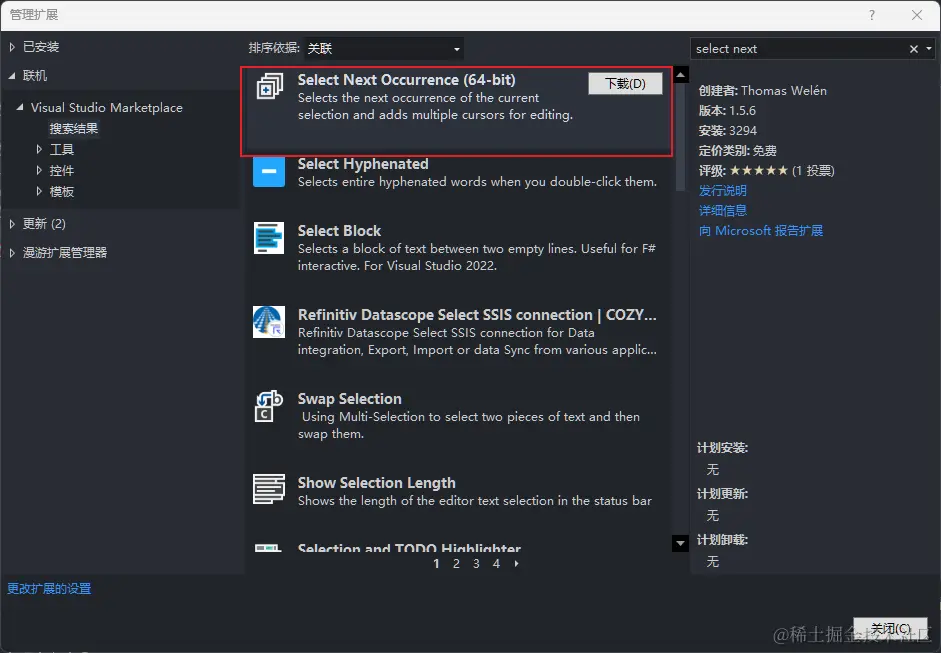Viewport: 941px width, 653px height.
Task: Expand the 控件 node
Action: (39, 170)
